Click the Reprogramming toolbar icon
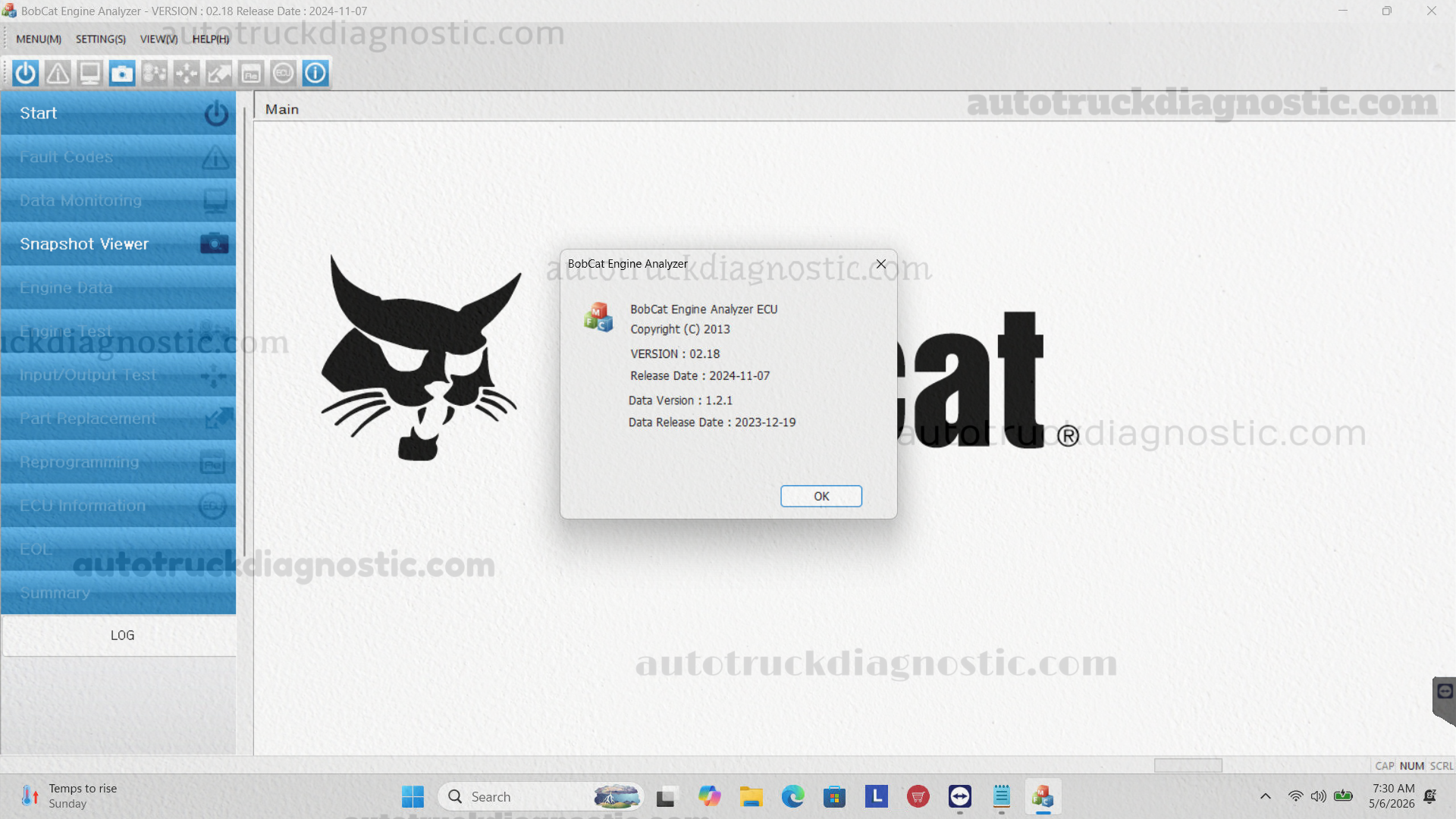 coord(251,73)
